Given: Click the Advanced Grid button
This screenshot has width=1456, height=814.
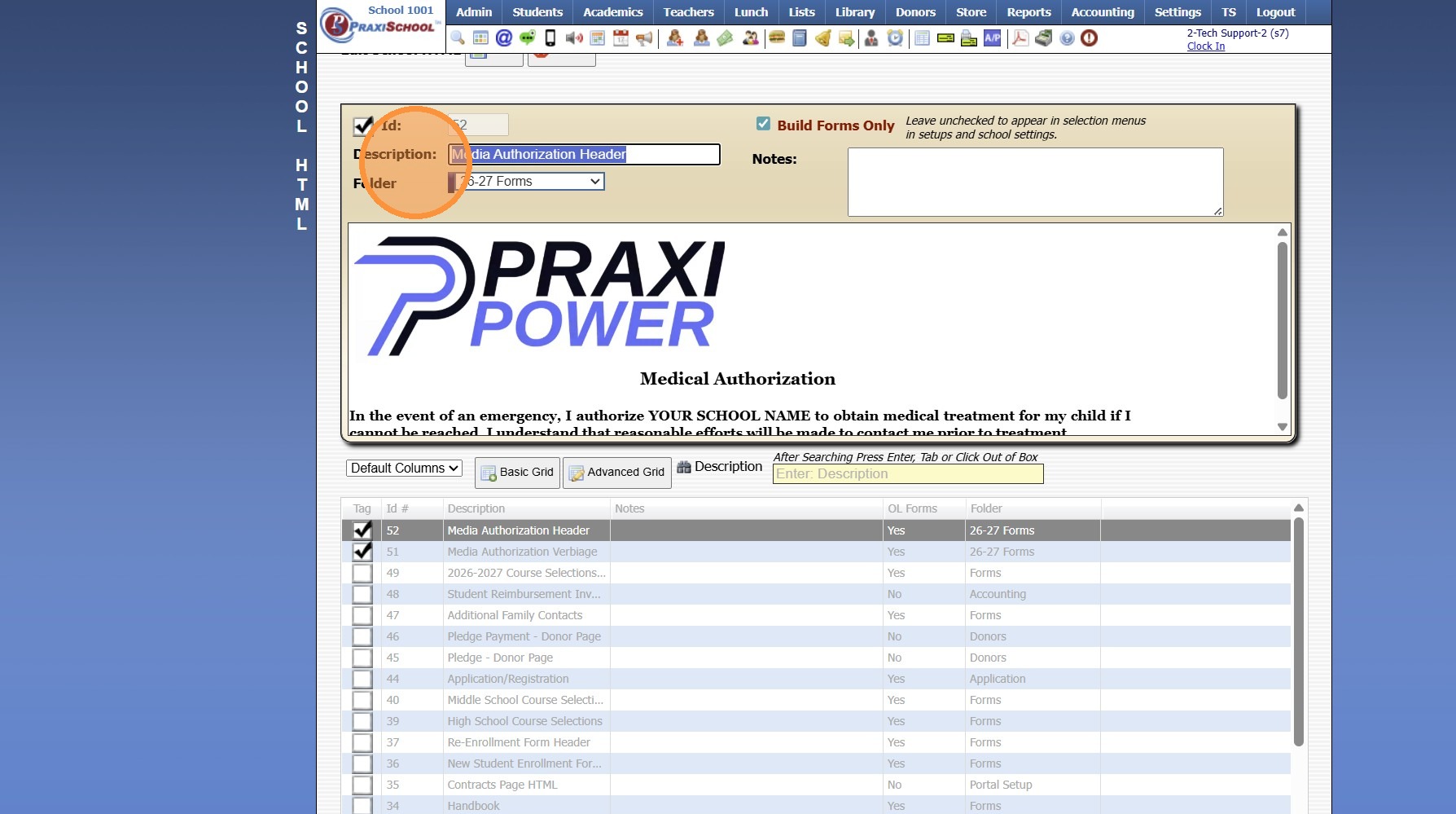Looking at the screenshot, I should point(616,473).
